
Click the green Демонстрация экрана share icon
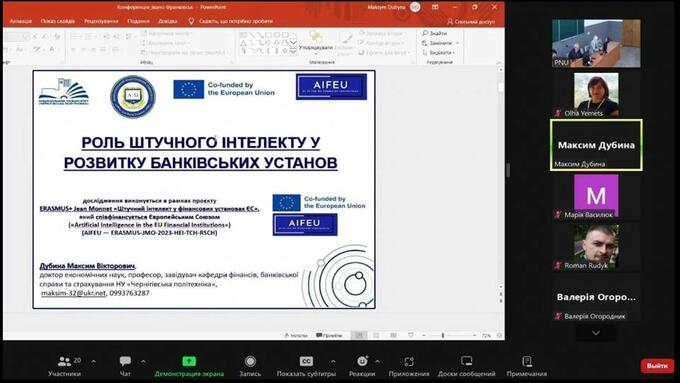[x=189, y=361]
